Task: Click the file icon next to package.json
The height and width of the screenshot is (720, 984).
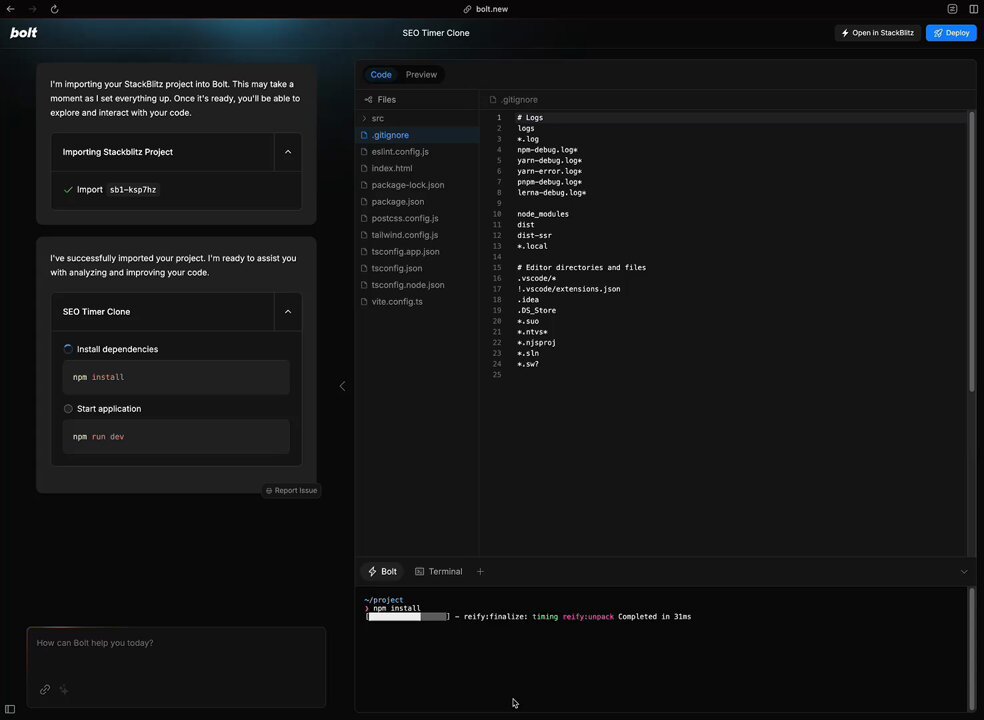Action: (x=364, y=201)
